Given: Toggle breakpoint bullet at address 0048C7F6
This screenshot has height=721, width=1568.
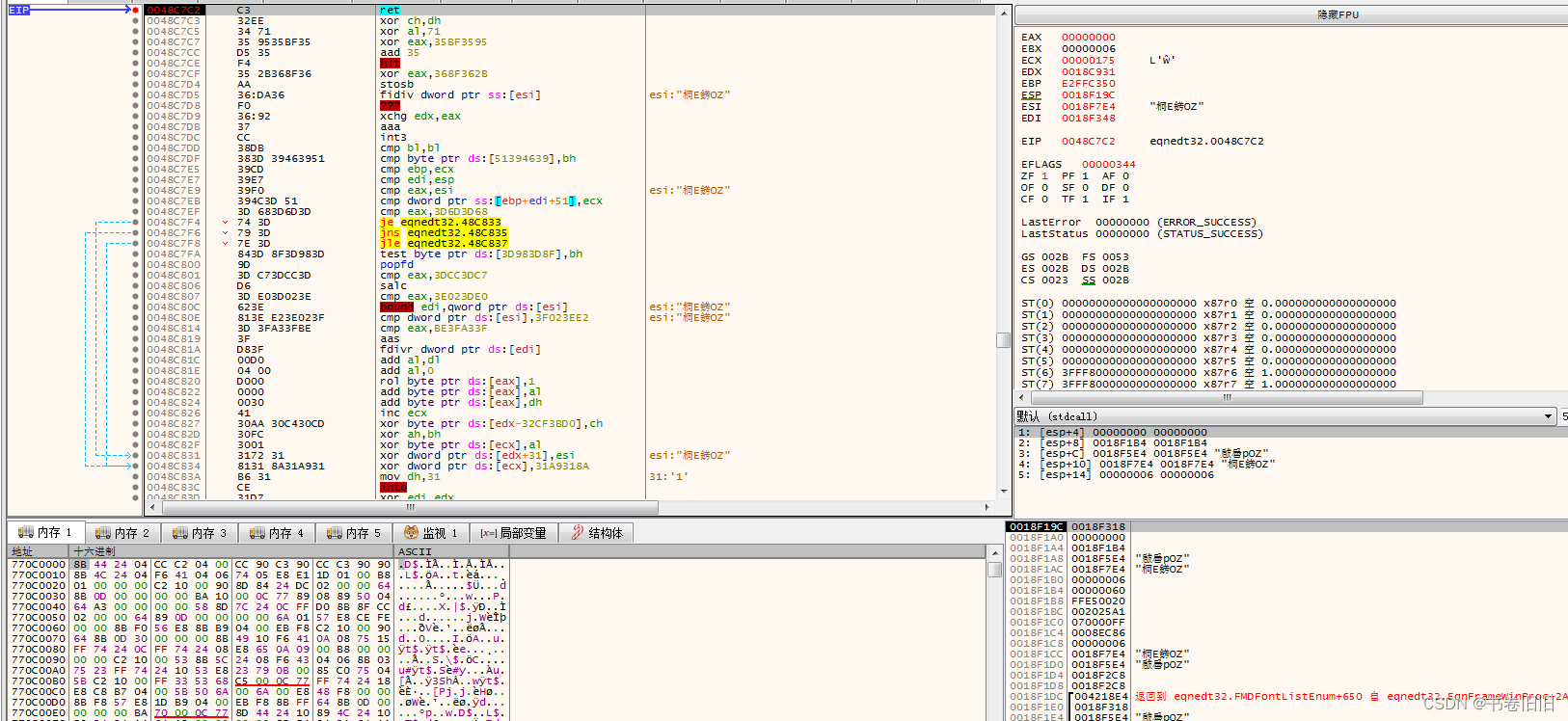Looking at the screenshot, I should [135, 233].
